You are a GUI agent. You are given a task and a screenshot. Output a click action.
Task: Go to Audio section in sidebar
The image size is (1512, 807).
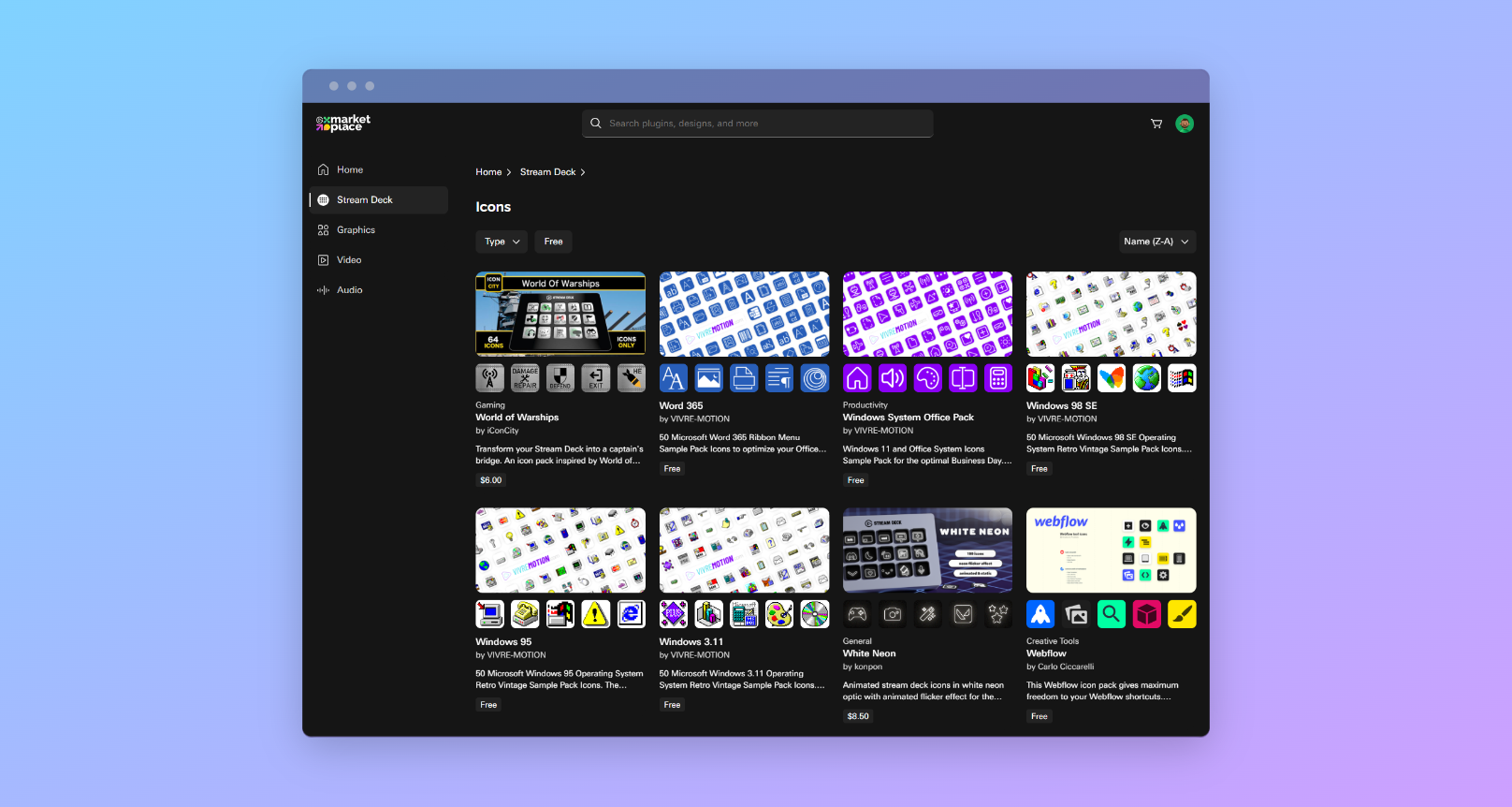tap(349, 290)
